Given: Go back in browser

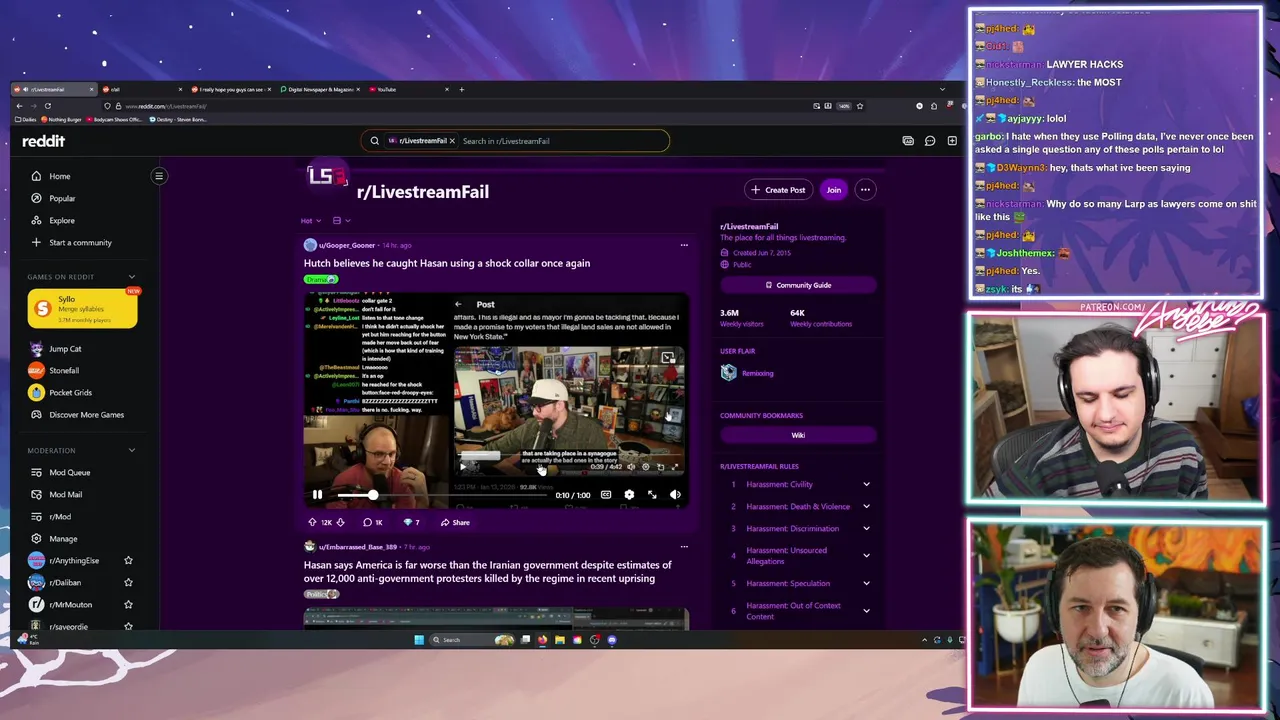Looking at the screenshot, I should pyautogui.click(x=19, y=106).
